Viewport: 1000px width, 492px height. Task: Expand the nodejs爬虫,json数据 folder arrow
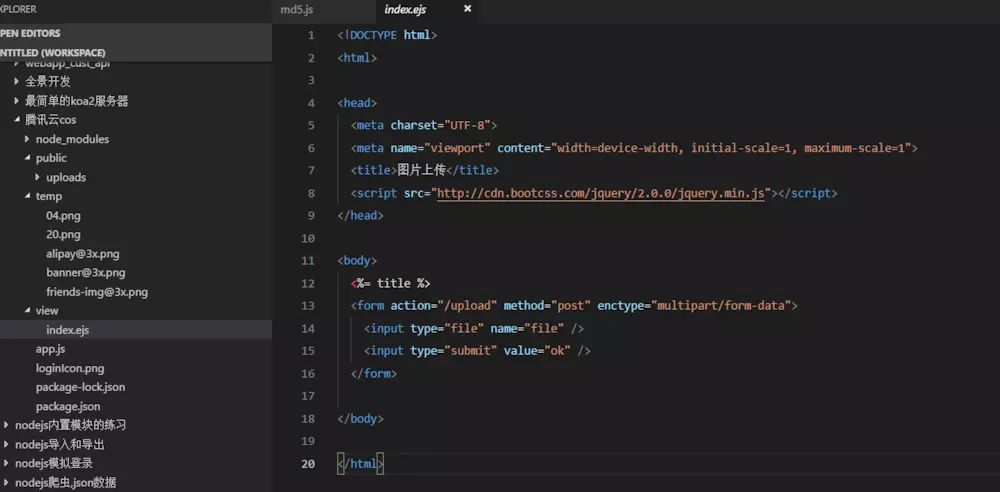point(6,482)
